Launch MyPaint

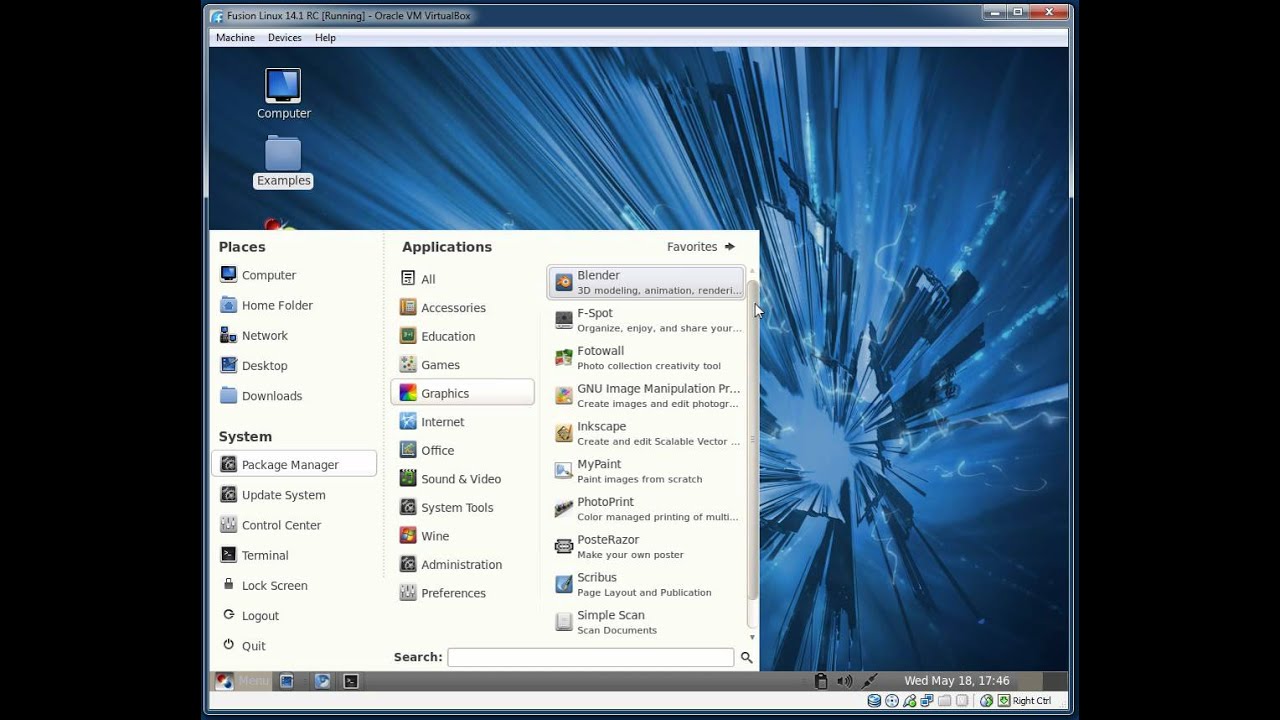646,471
